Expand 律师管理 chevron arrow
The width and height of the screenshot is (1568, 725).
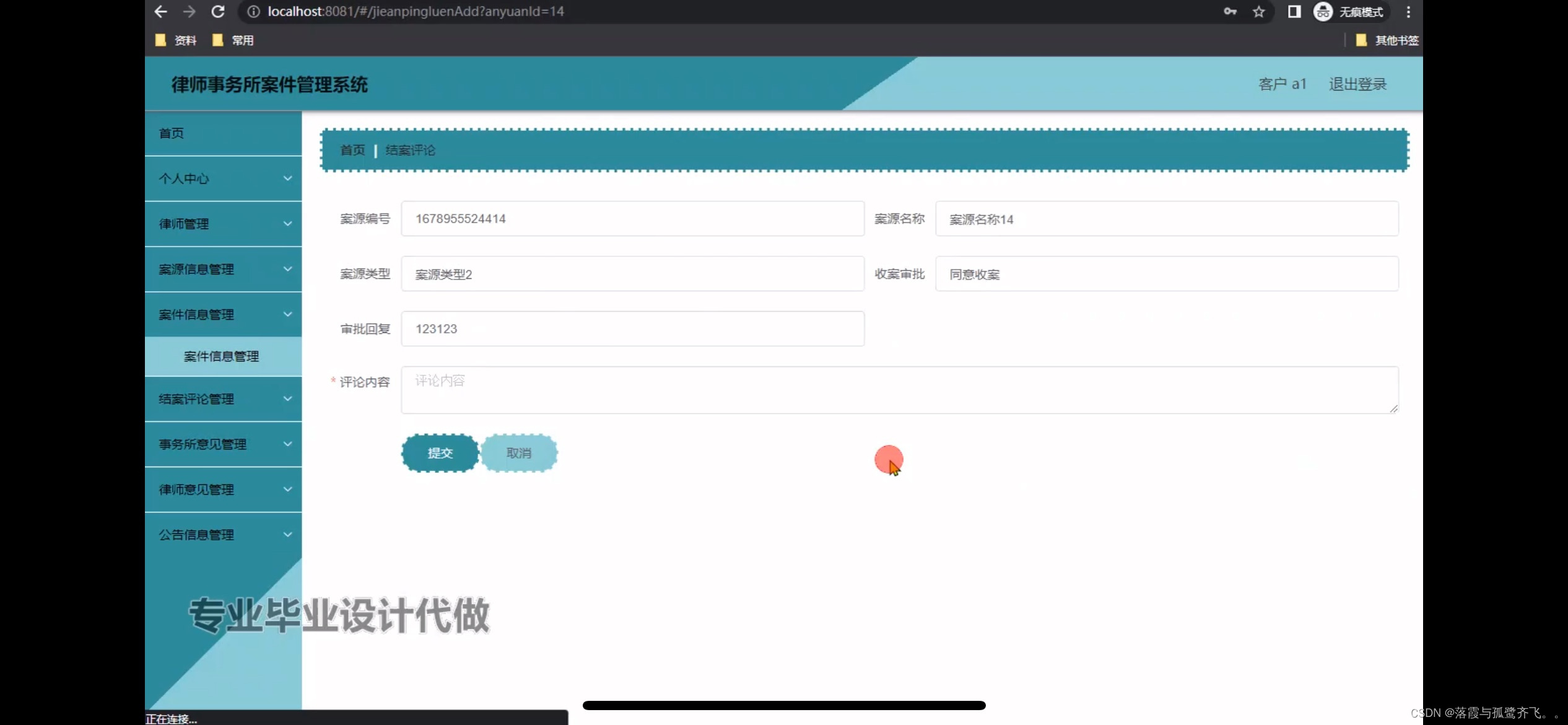click(287, 224)
